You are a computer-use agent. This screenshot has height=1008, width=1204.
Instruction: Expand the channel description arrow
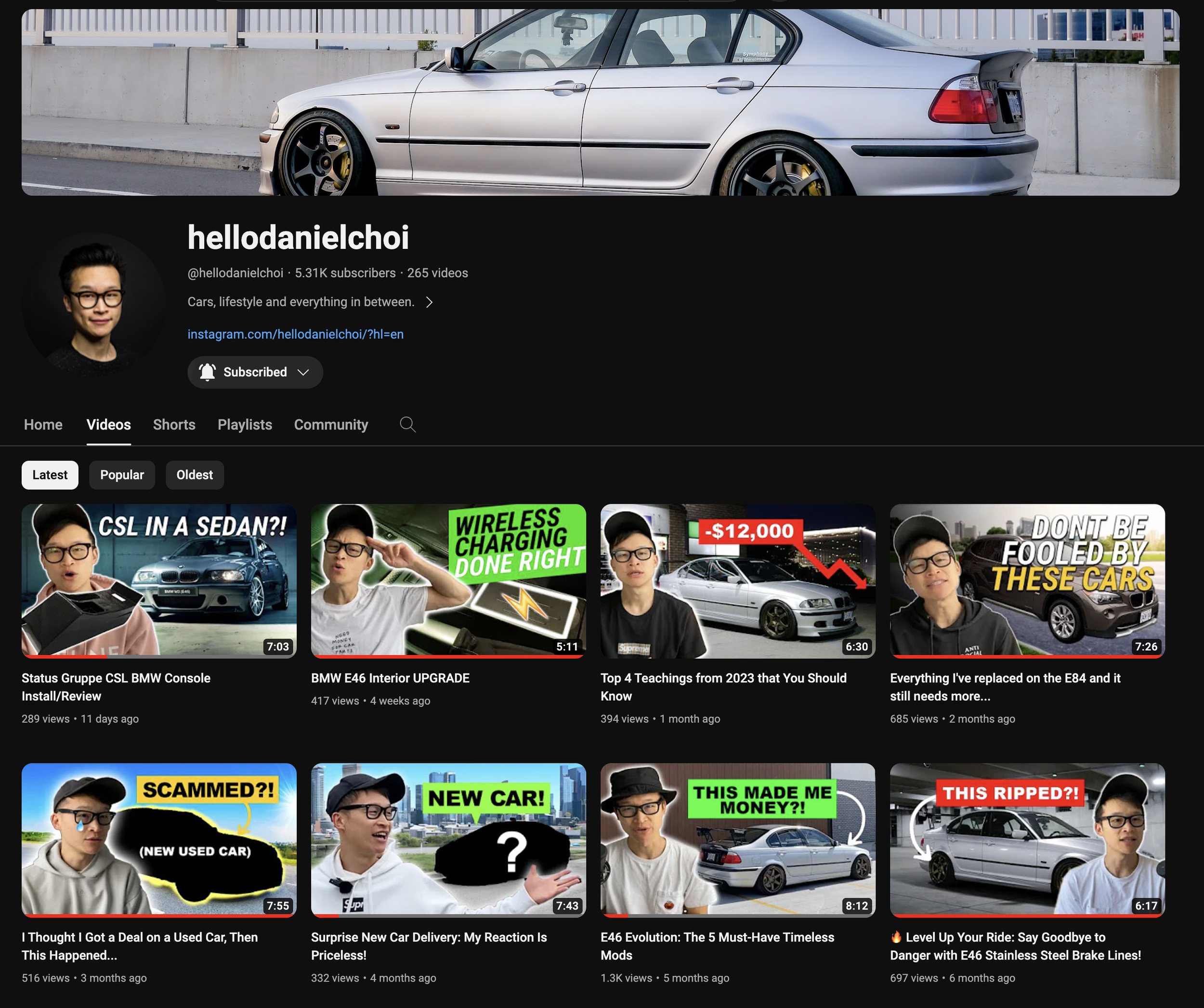tap(429, 302)
